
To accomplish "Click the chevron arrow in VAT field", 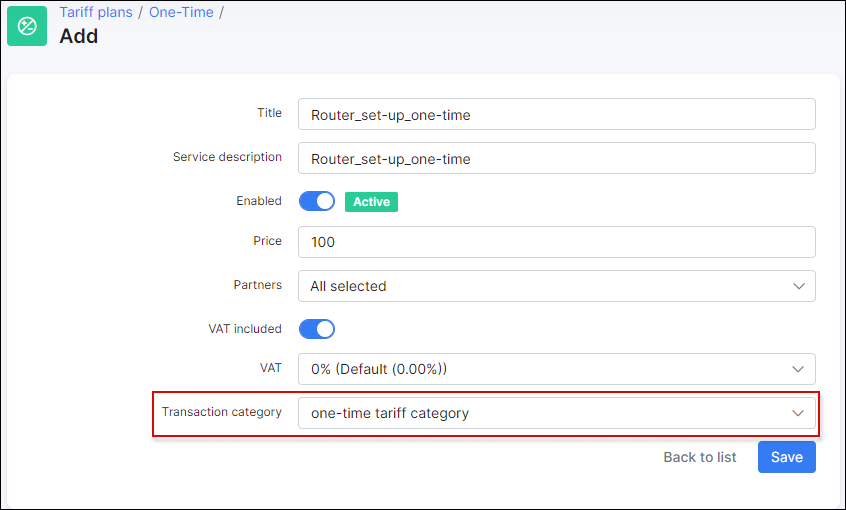I will tap(798, 369).
